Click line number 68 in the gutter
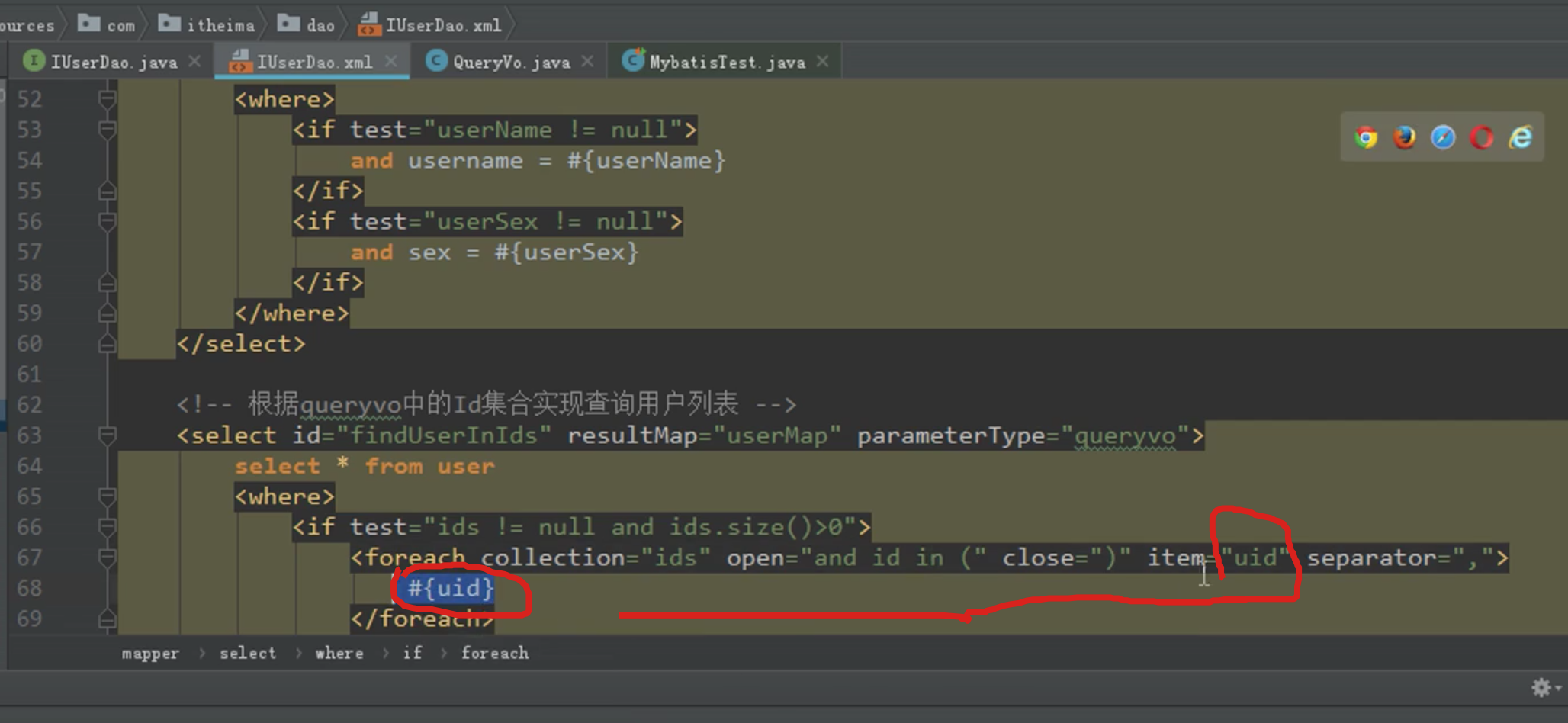This screenshot has height=723, width=1568. point(30,588)
